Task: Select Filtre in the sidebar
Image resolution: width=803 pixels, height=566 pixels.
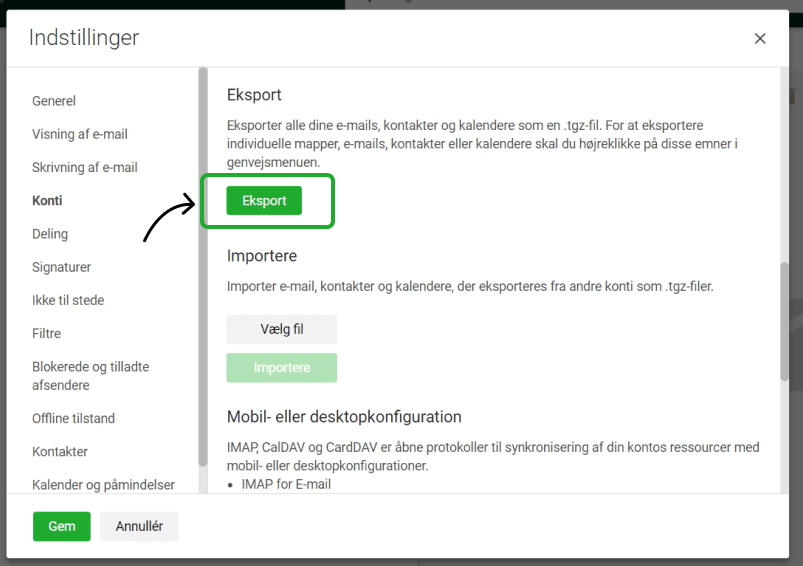Action: (46, 333)
